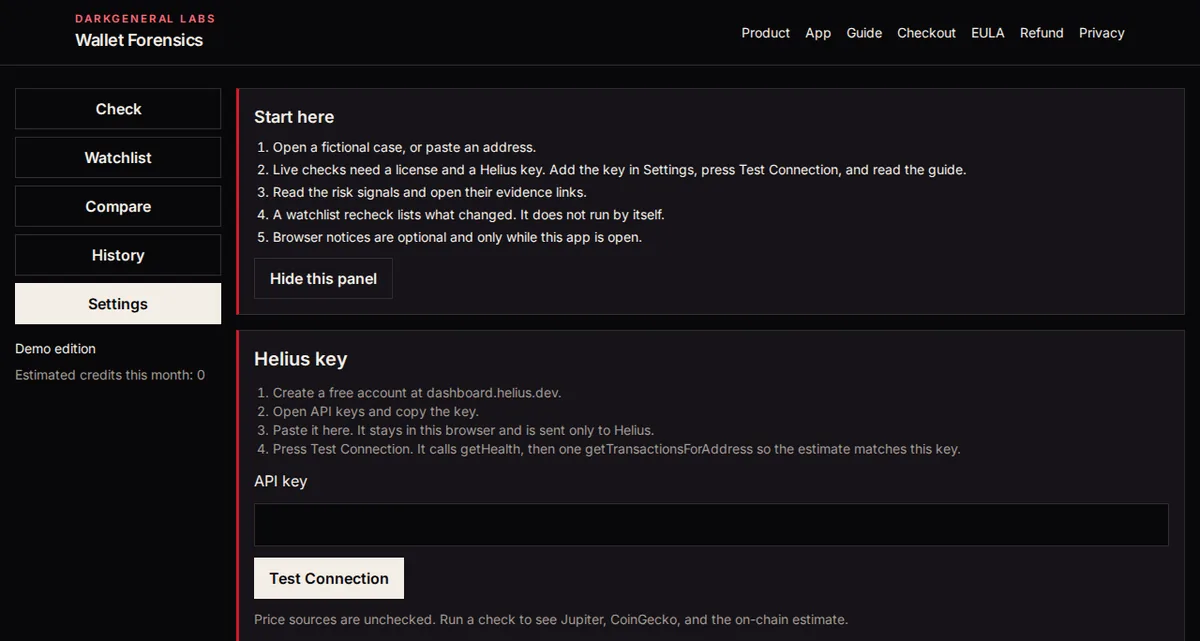Go to the Product page

coord(766,33)
